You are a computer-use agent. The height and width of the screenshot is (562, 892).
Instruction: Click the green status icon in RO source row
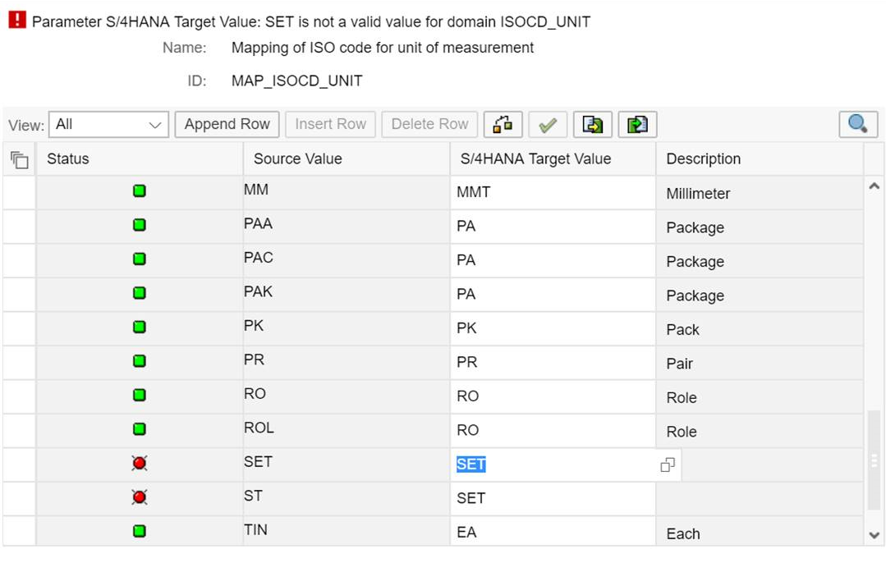(139, 395)
